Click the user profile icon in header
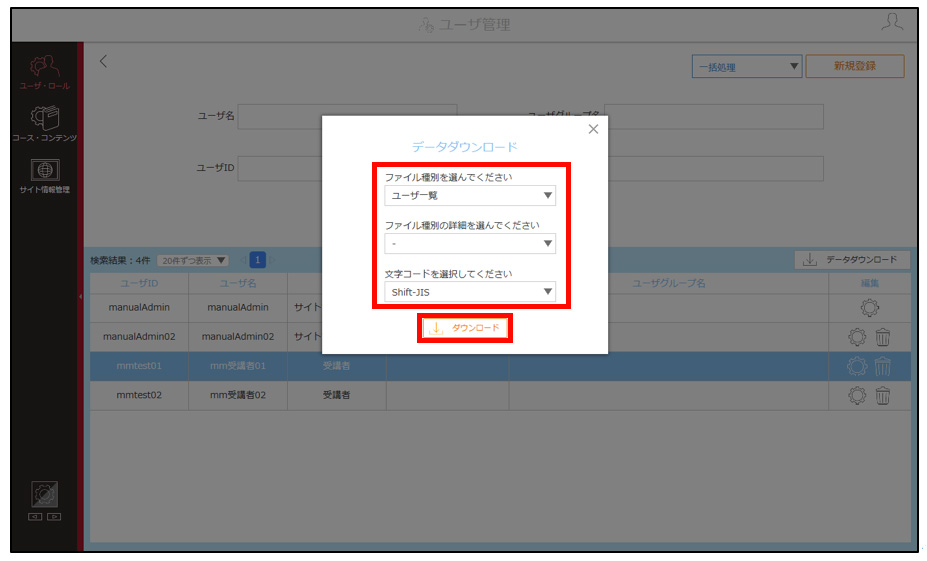This screenshot has height=561, width=927. click(x=892, y=23)
